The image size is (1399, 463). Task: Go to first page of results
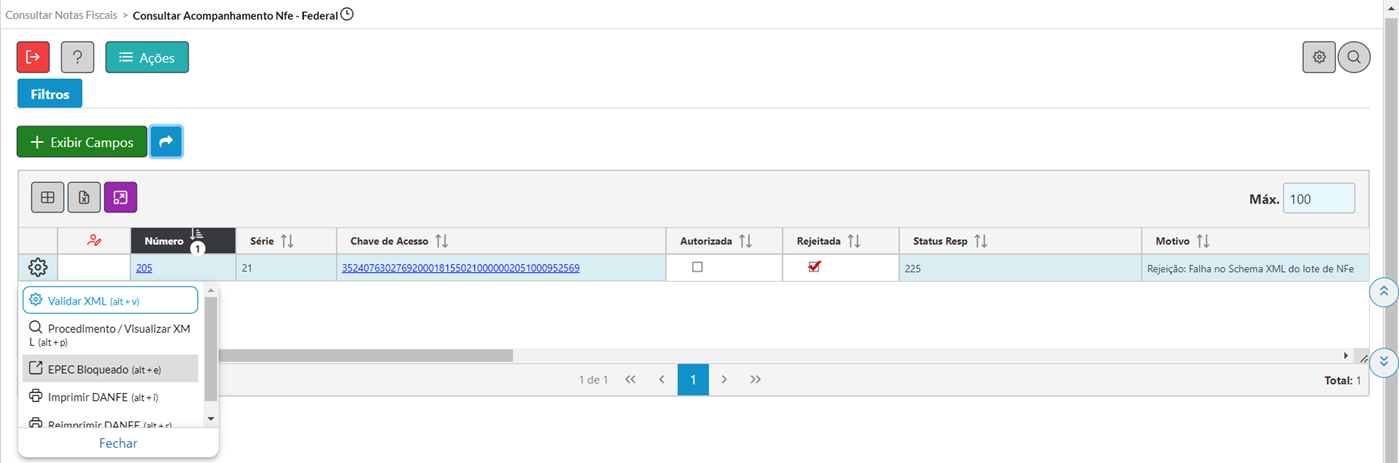[630, 380]
